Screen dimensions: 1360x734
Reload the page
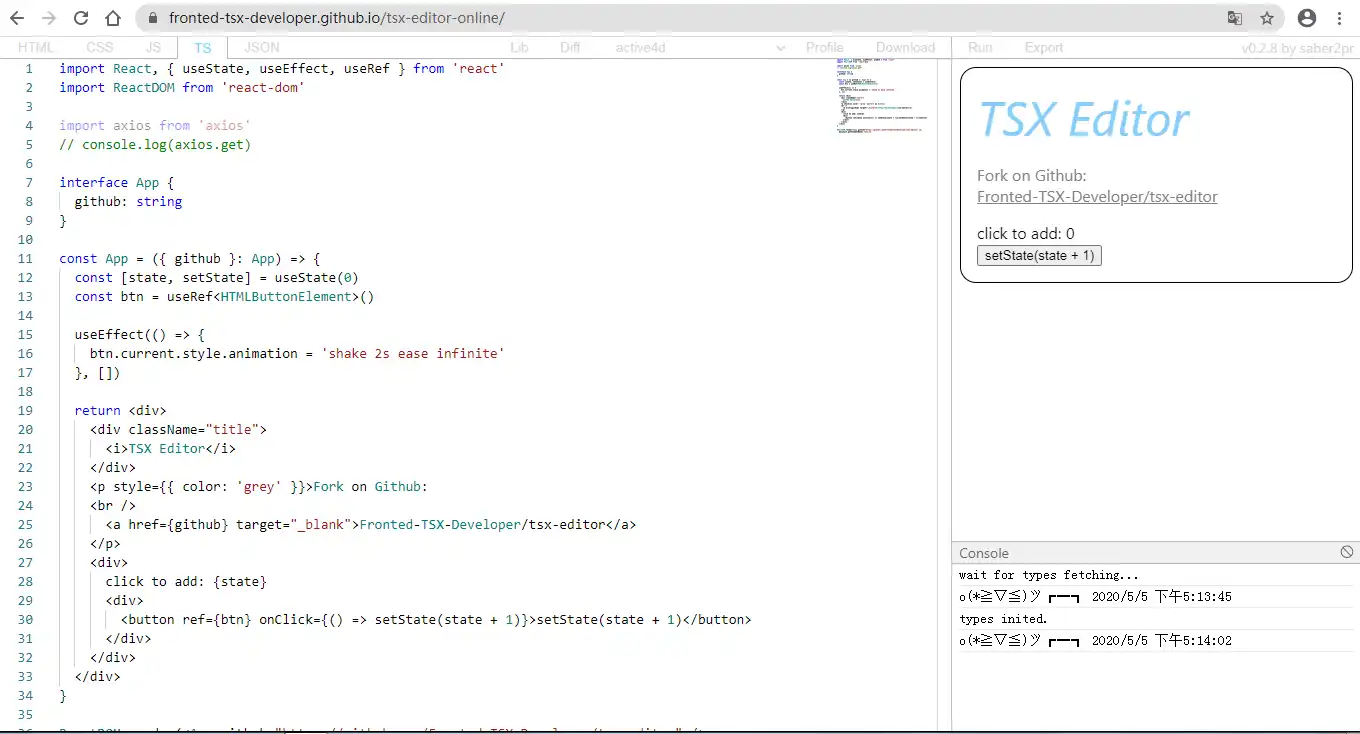(x=81, y=18)
